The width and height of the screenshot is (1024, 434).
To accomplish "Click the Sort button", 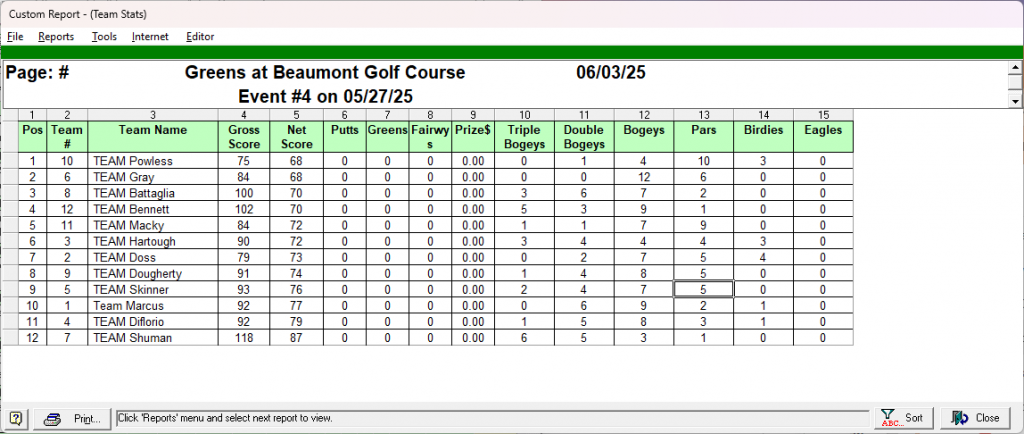I will 903,418.
